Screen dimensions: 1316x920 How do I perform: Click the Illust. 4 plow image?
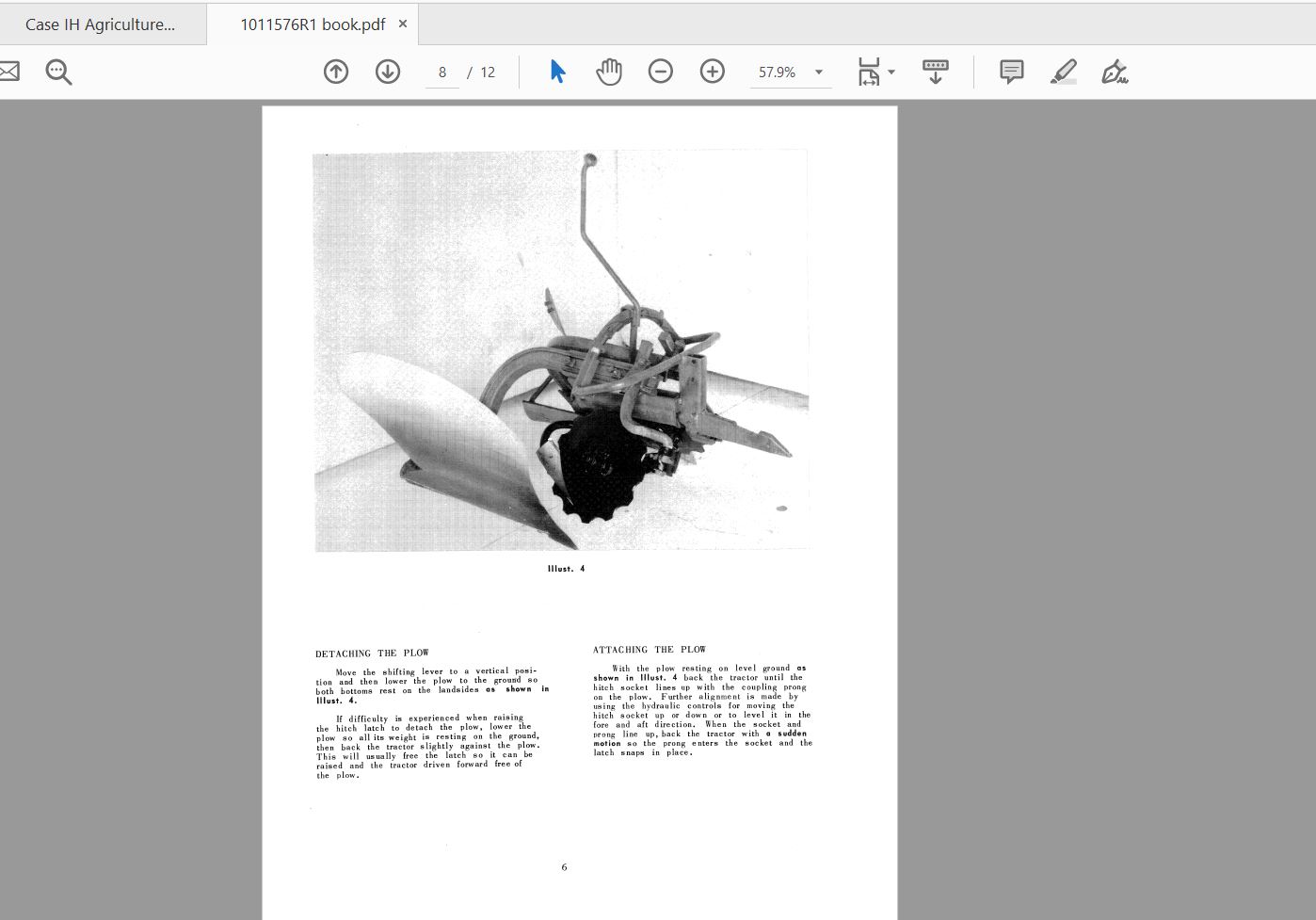coord(561,350)
